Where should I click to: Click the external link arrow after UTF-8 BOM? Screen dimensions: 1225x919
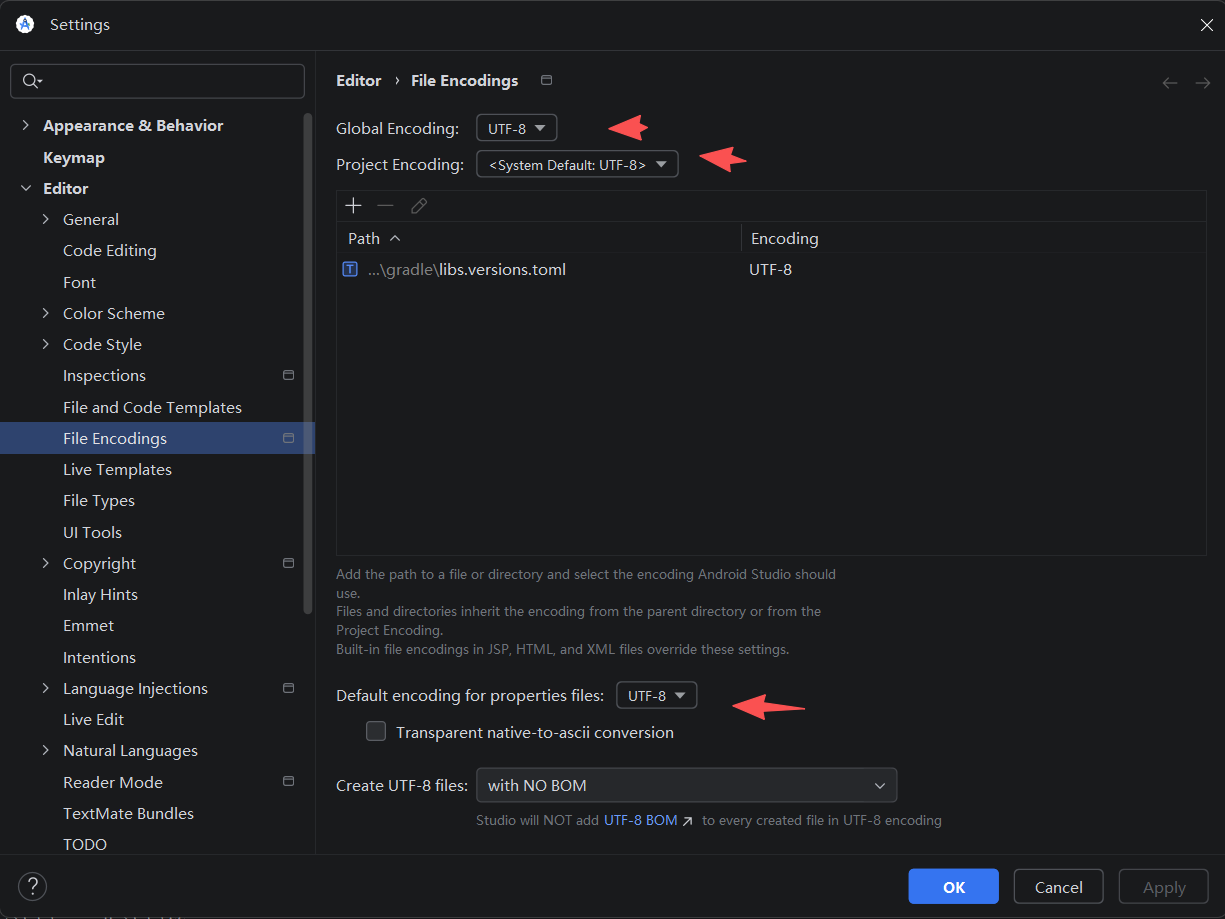point(687,821)
